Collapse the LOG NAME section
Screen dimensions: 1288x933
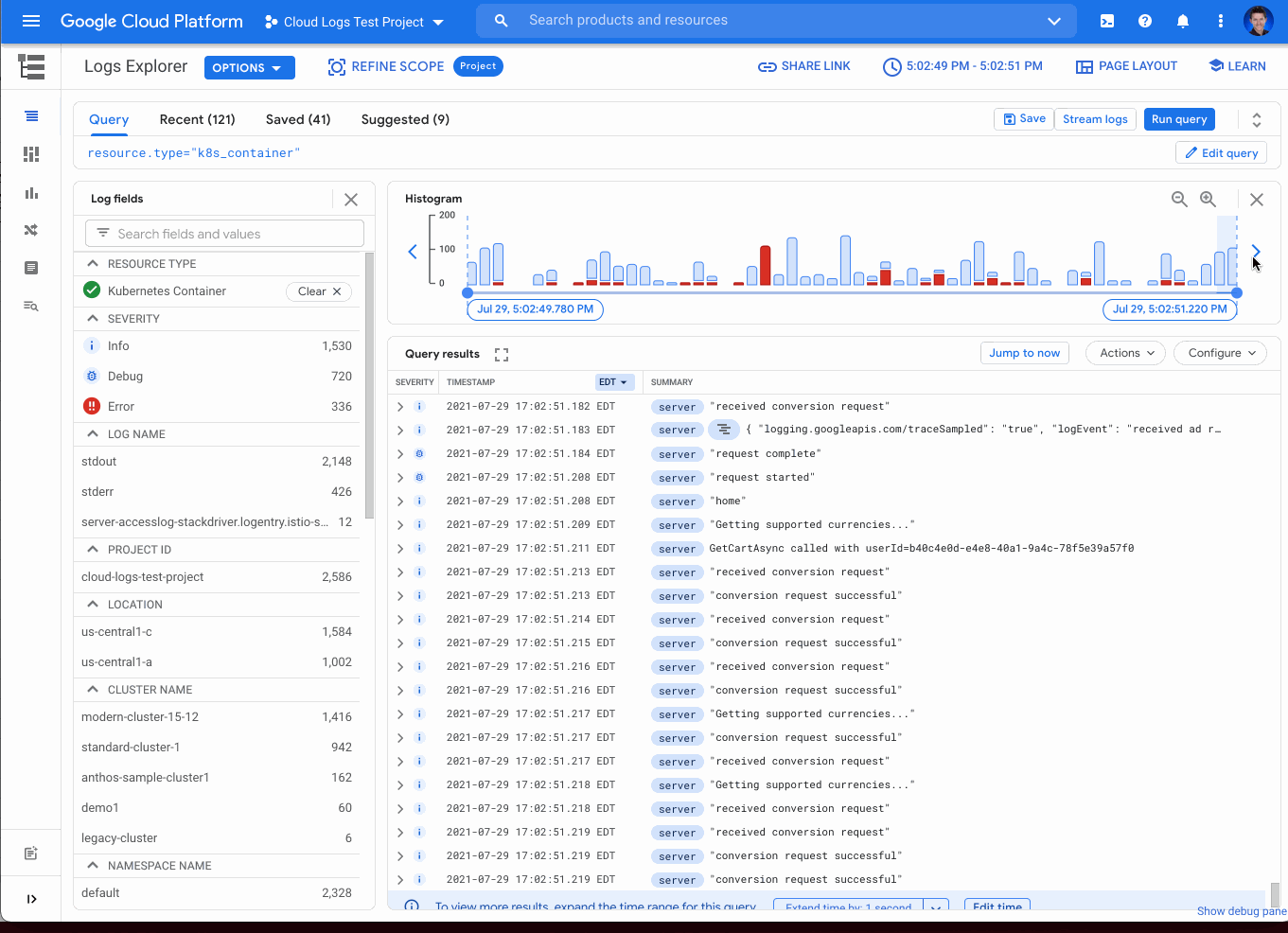tap(93, 434)
